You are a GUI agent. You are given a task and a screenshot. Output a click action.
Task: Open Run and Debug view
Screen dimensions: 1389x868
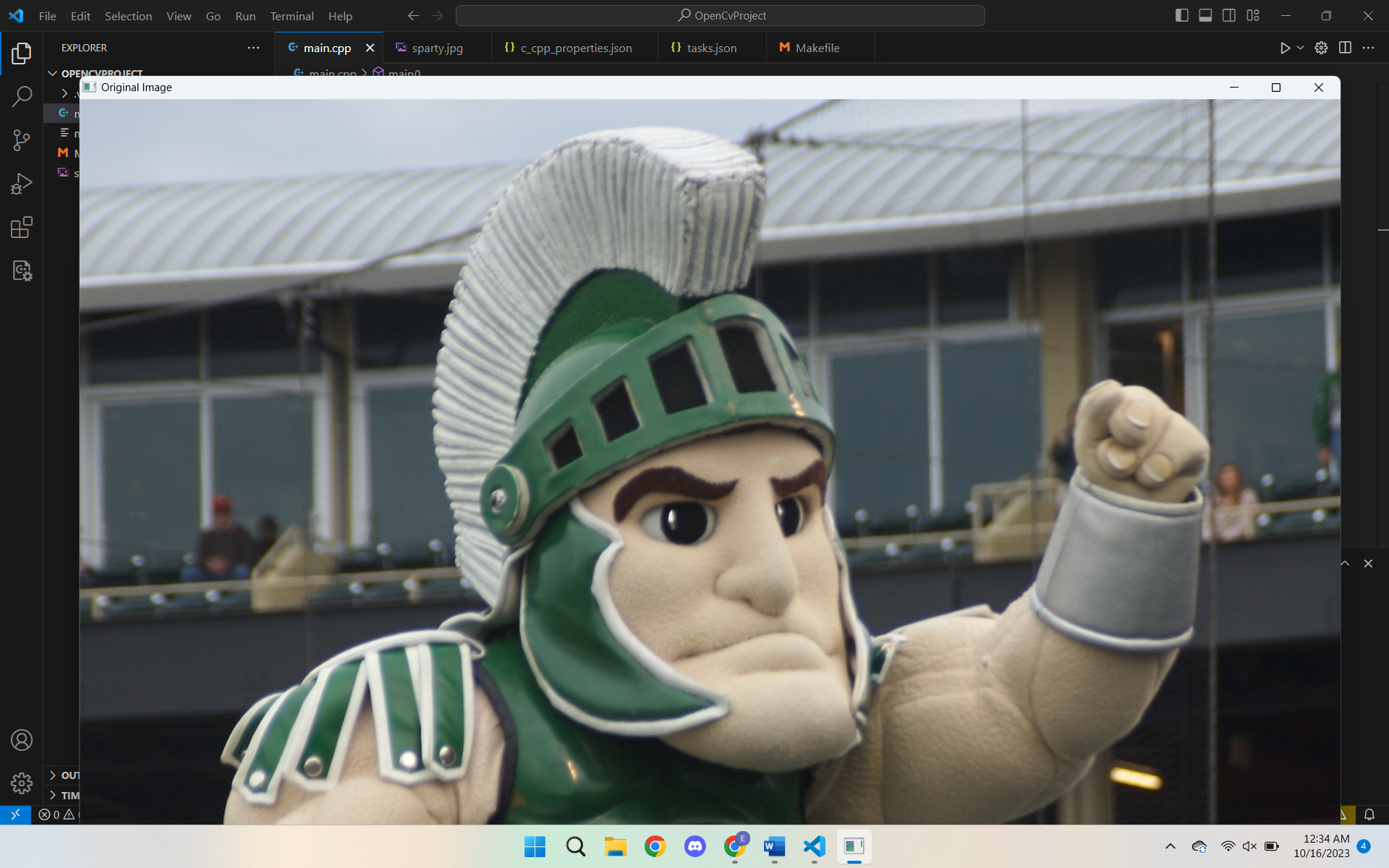pyautogui.click(x=22, y=184)
